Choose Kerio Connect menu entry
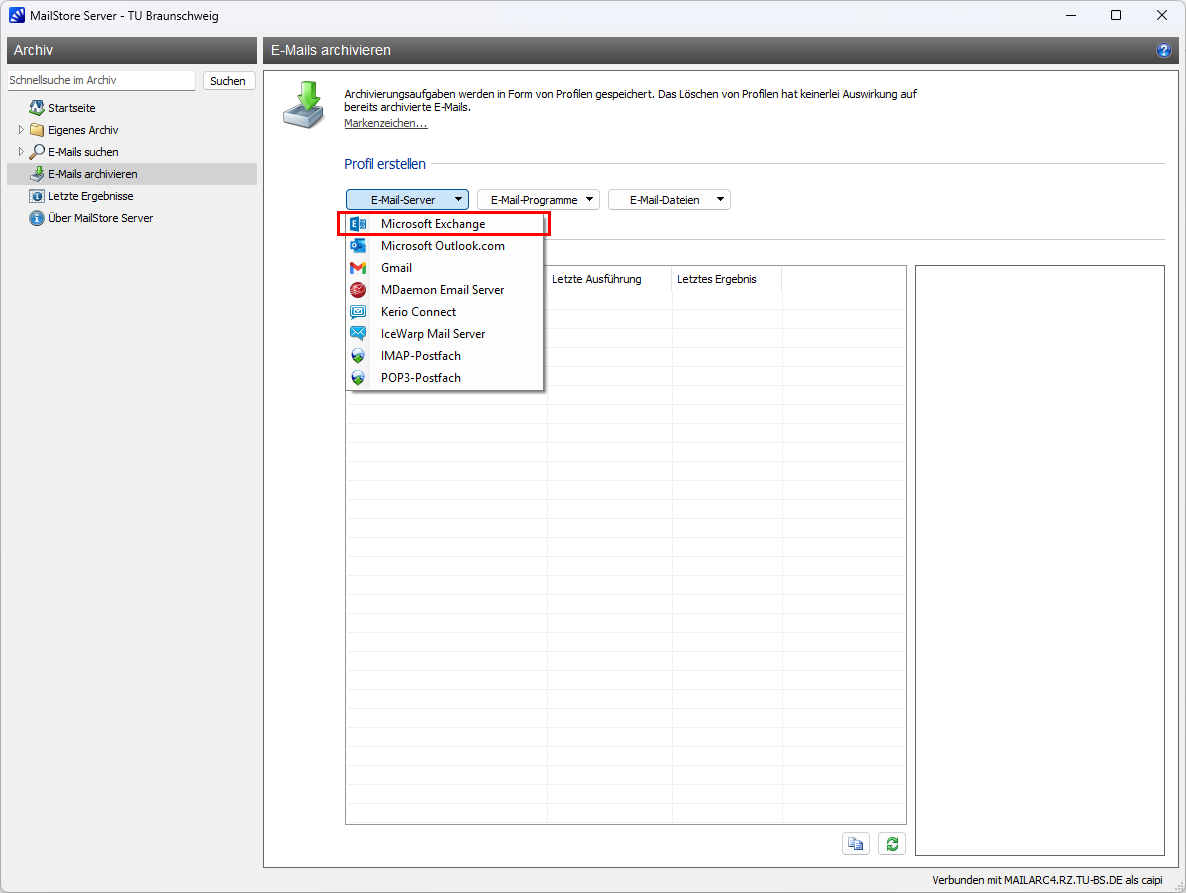Viewport: 1186px width, 893px height. point(444,312)
